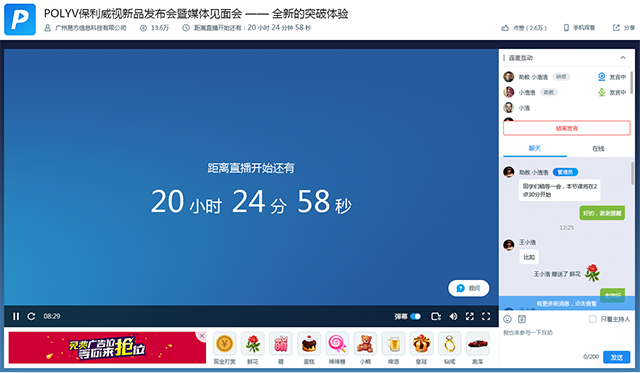
Task: Send the teddy bear gift
Action: [x=365, y=344]
